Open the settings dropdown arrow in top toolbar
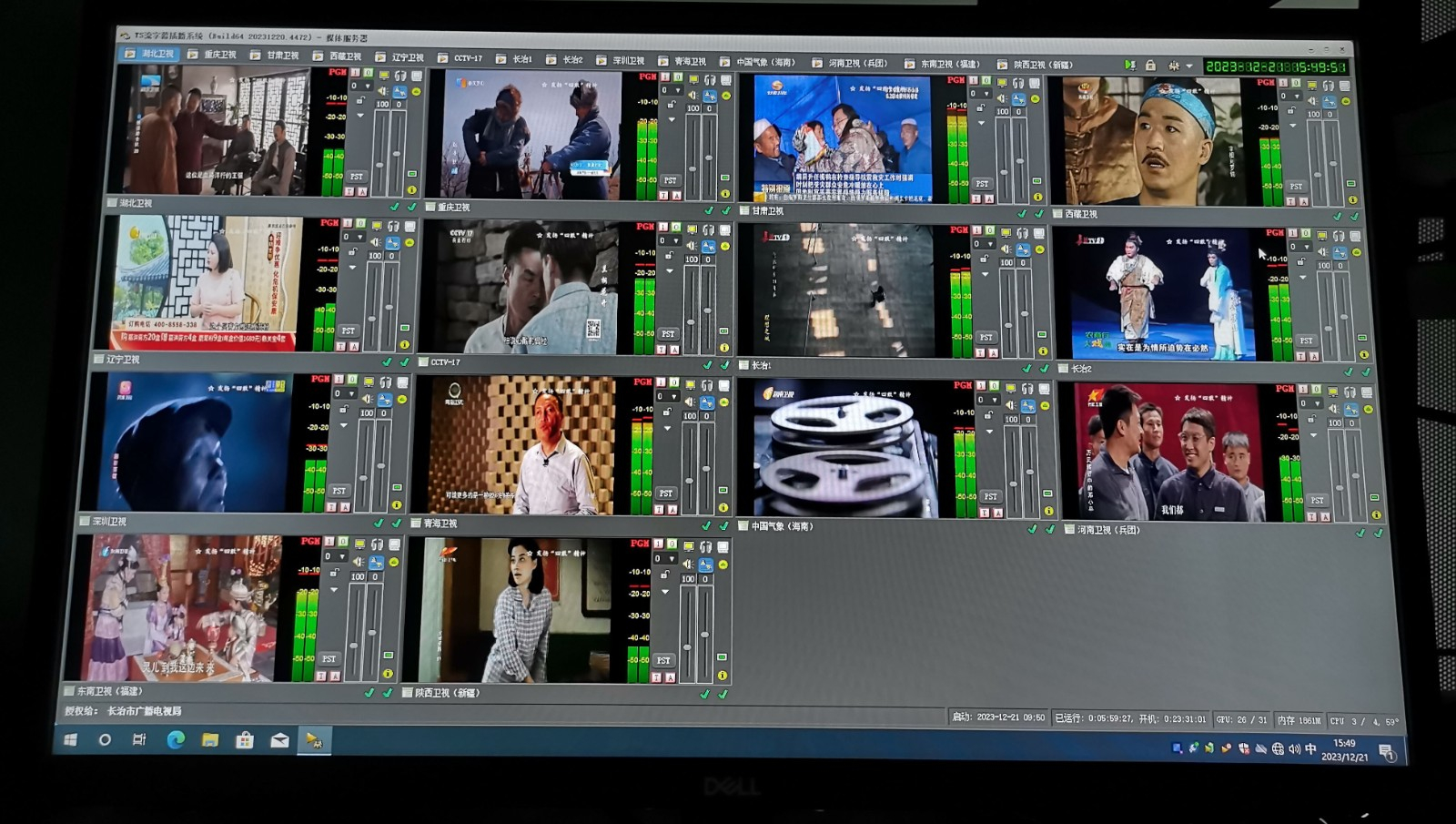Image resolution: width=1456 pixels, height=824 pixels. point(1188,66)
